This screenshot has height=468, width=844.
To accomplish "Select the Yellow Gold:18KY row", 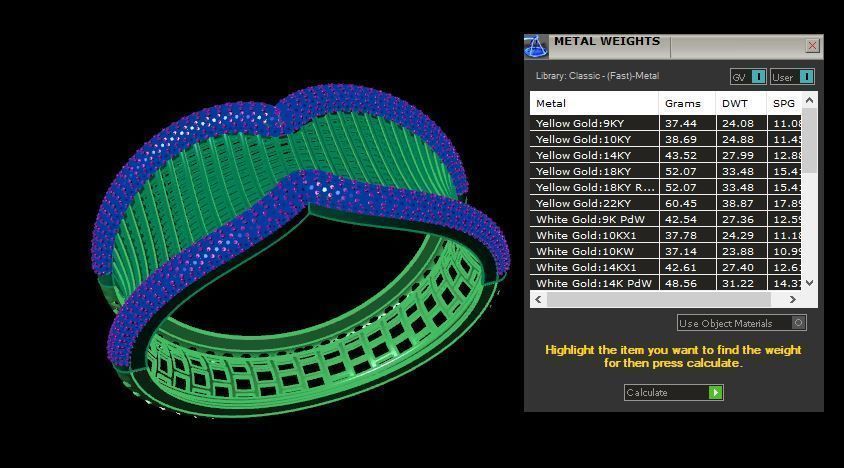I will (x=666, y=171).
